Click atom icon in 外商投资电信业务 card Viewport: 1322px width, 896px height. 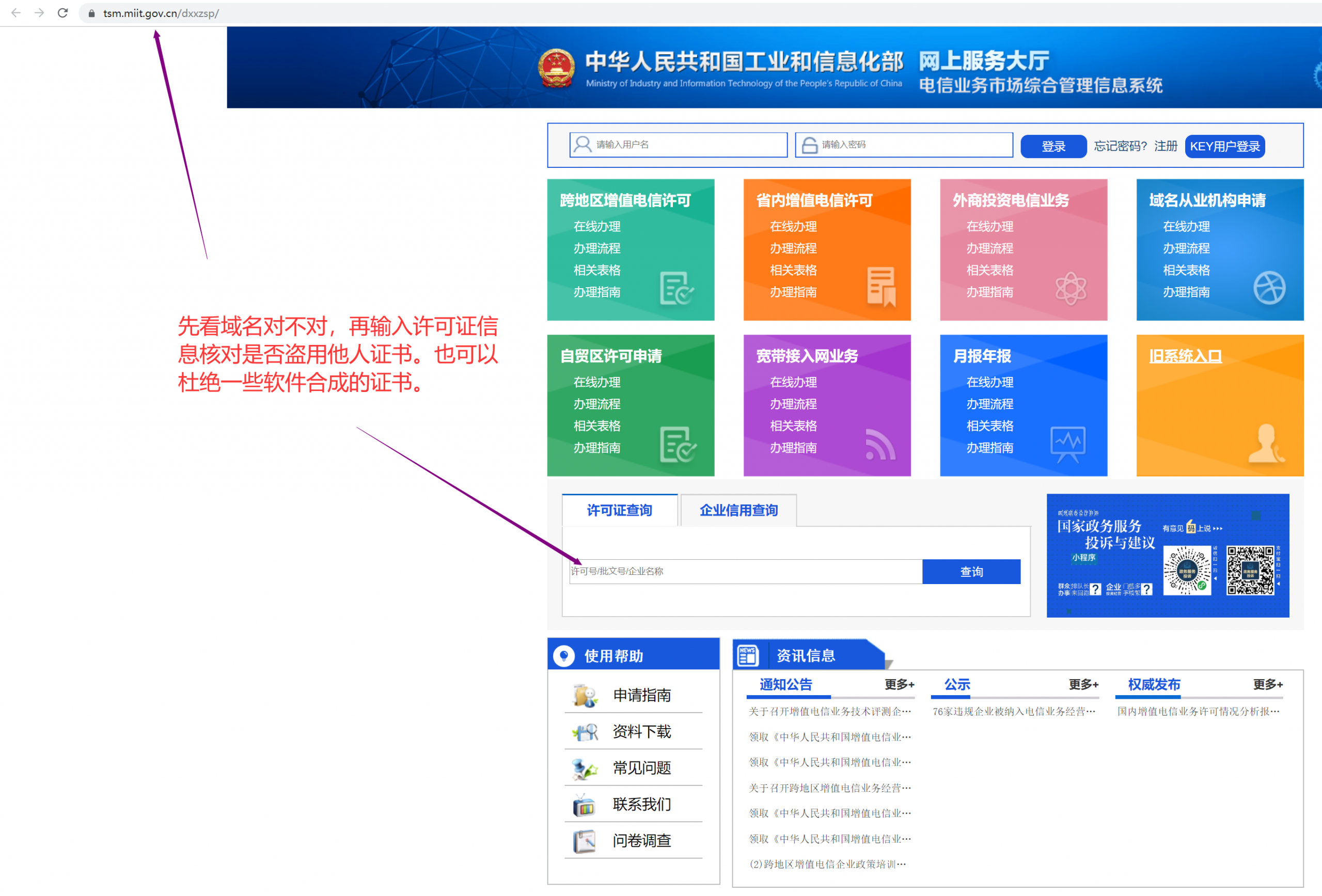point(1071,288)
